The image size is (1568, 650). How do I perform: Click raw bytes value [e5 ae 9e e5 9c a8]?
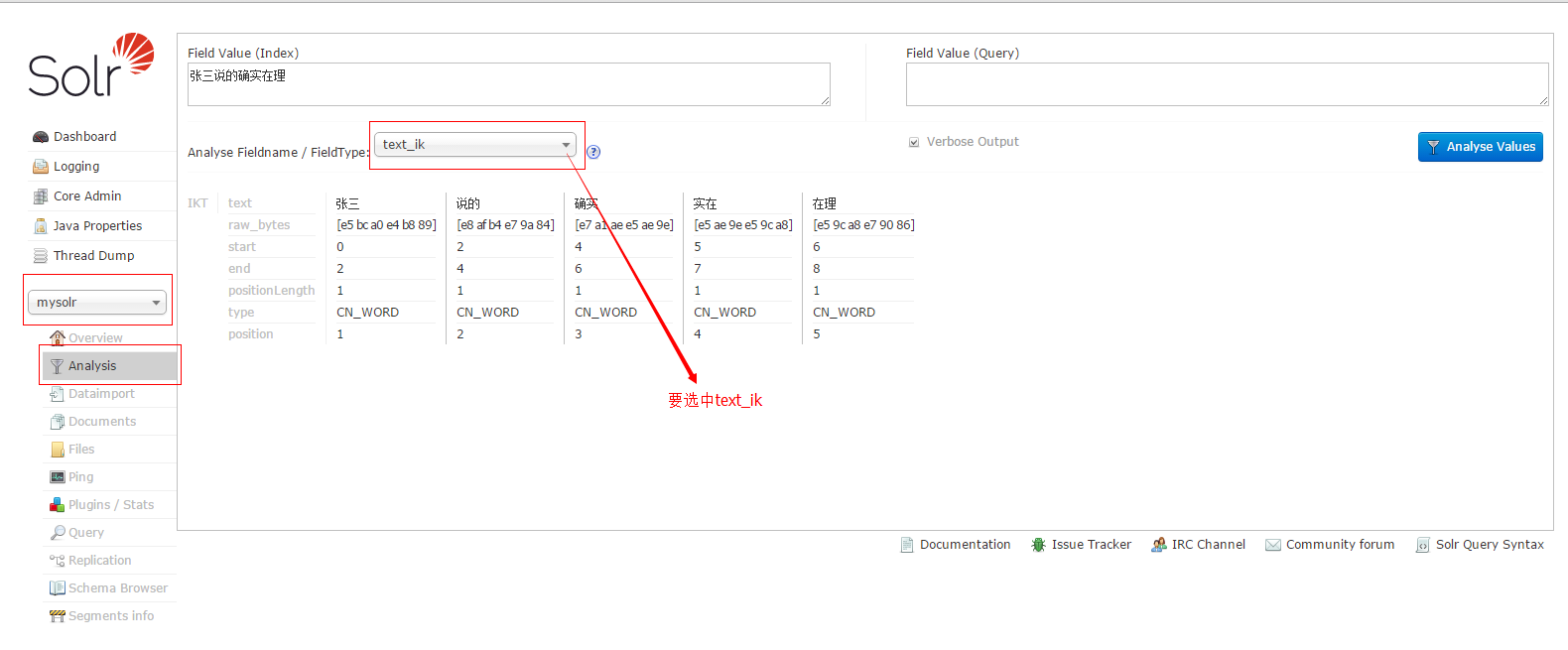743,225
